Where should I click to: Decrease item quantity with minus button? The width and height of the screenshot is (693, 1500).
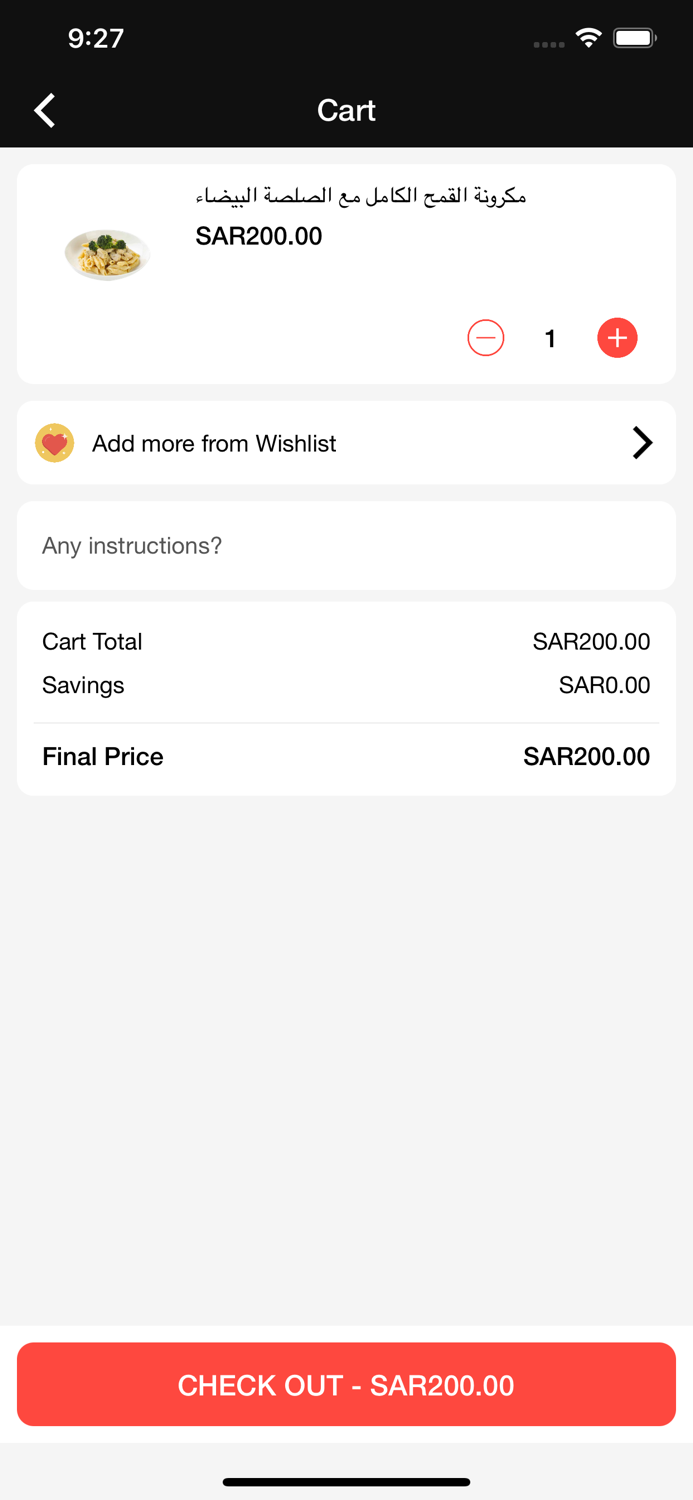tap(486, 338)
